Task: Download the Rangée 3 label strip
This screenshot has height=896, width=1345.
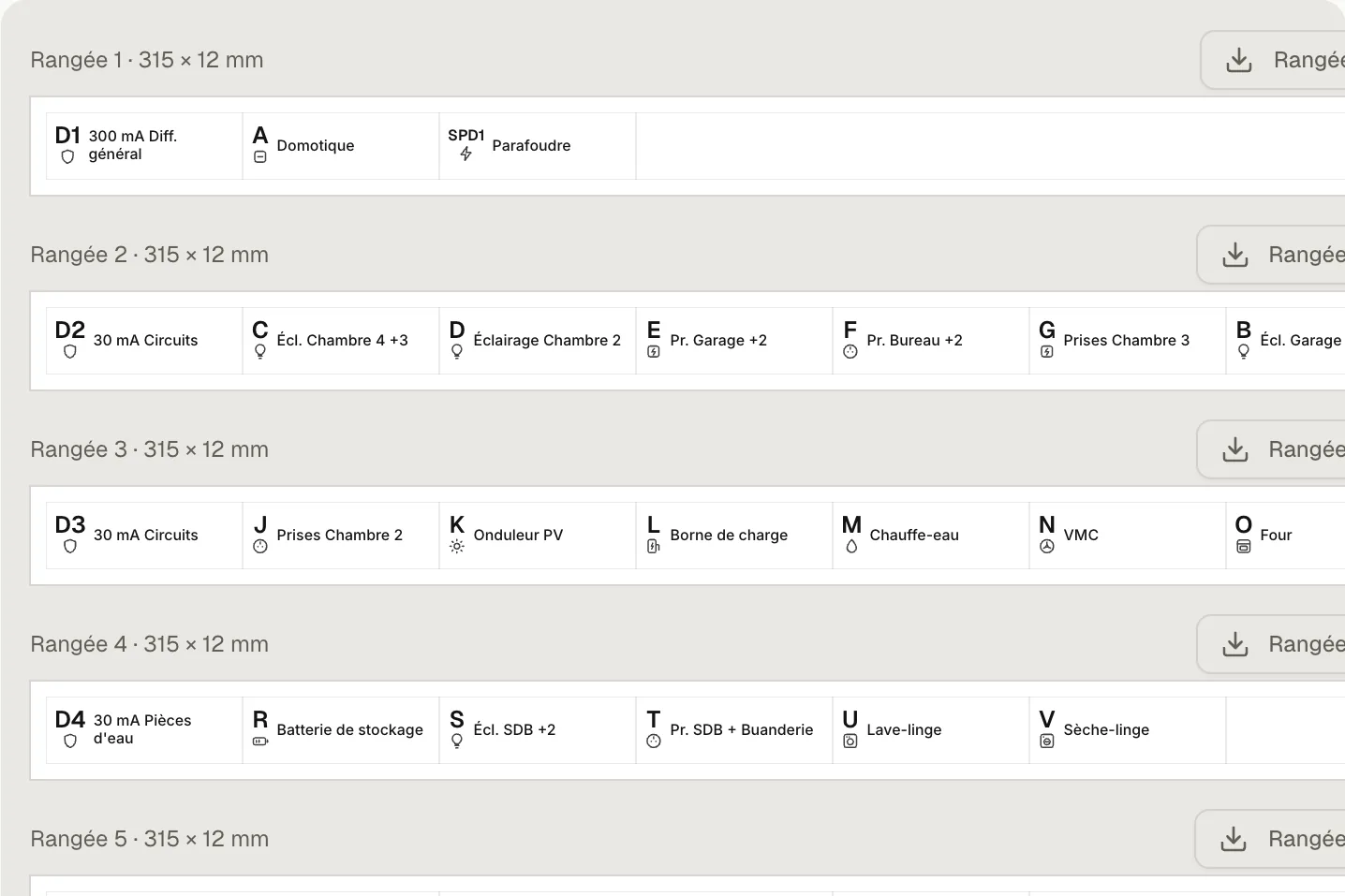Action: [x=1271, y=449]
